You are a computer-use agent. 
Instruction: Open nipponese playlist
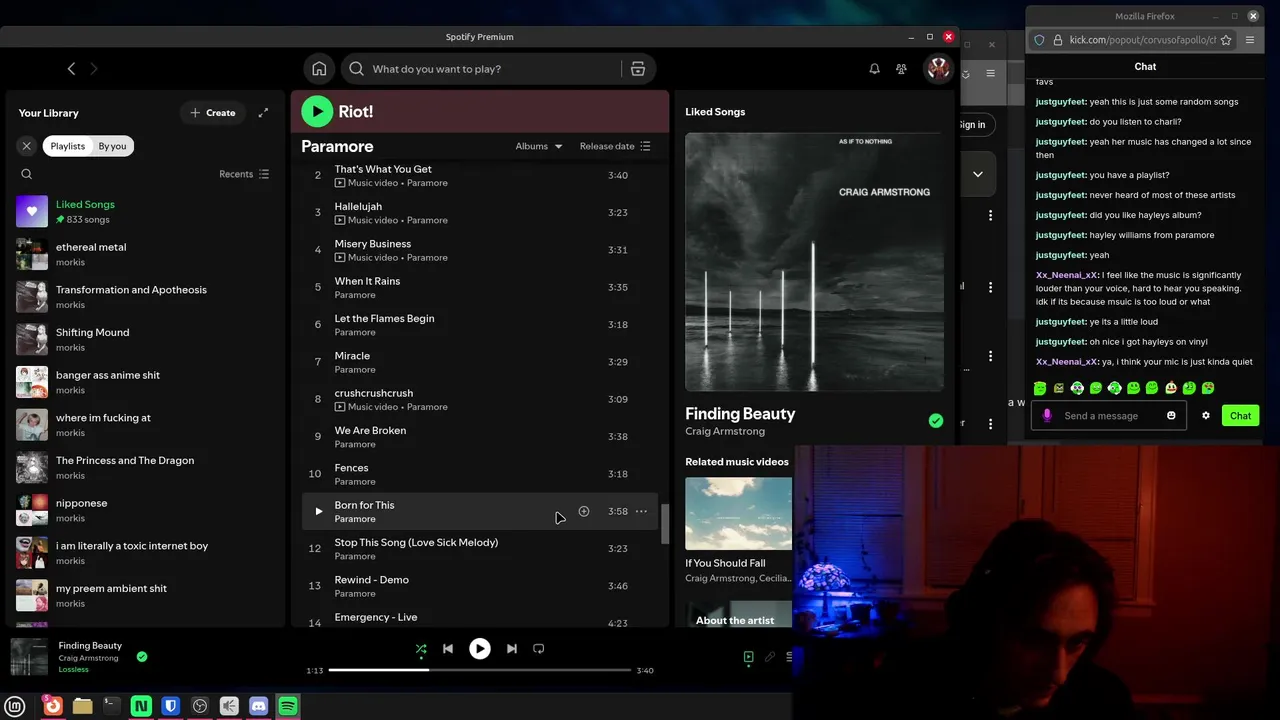coord(146,510)
